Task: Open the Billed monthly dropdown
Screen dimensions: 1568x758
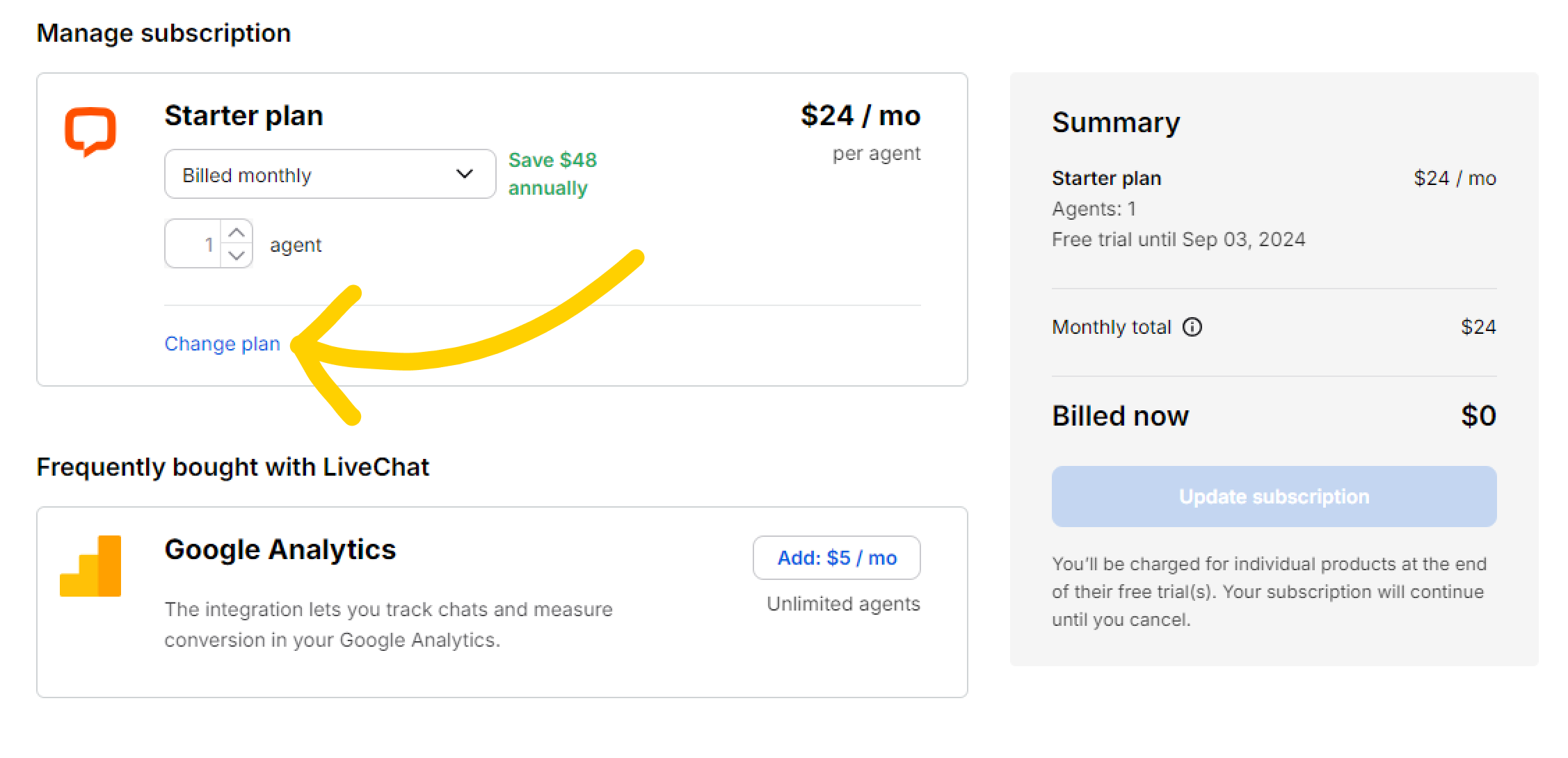Action: [330, 174]
